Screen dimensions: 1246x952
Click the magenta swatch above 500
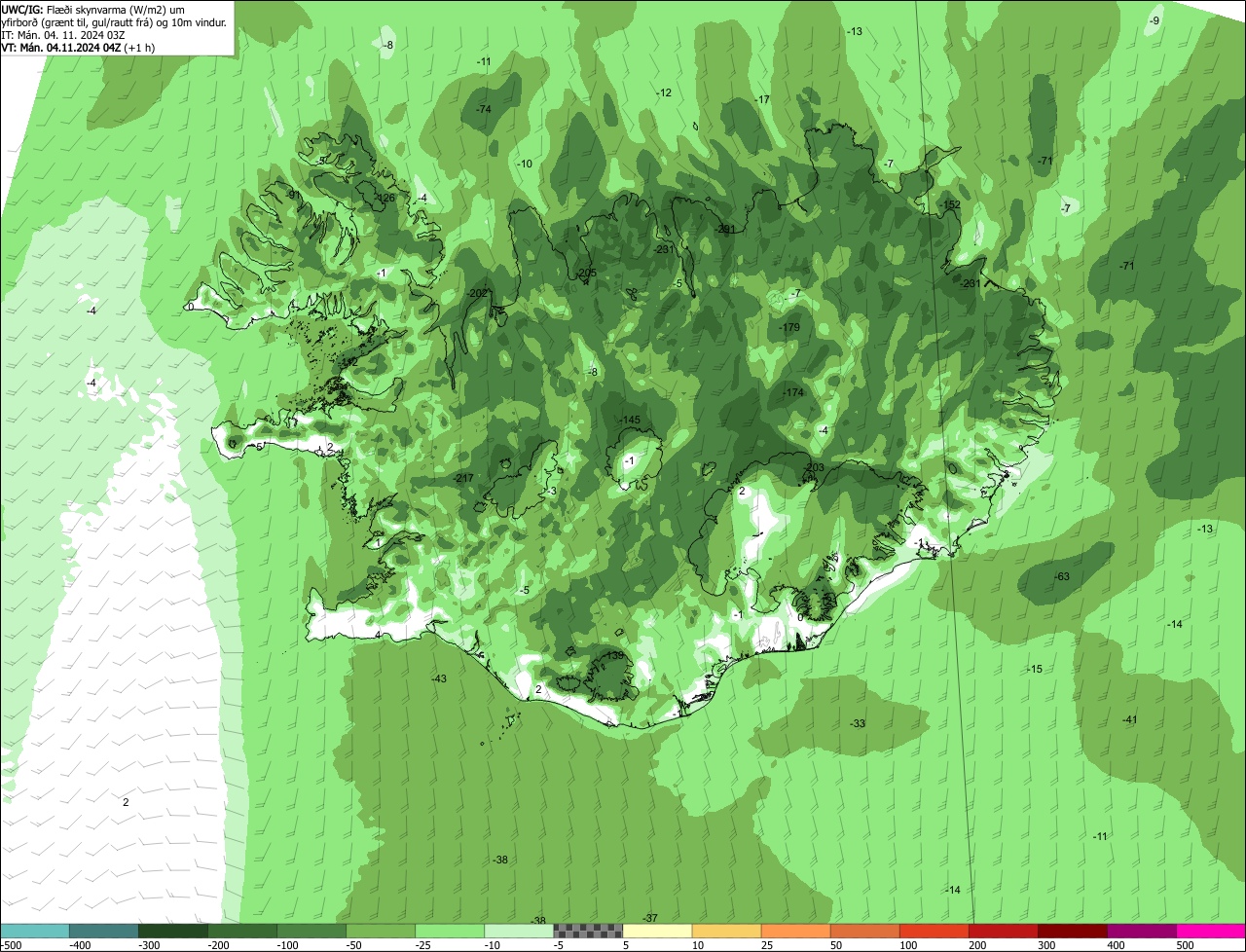(x=1211, y=931)
